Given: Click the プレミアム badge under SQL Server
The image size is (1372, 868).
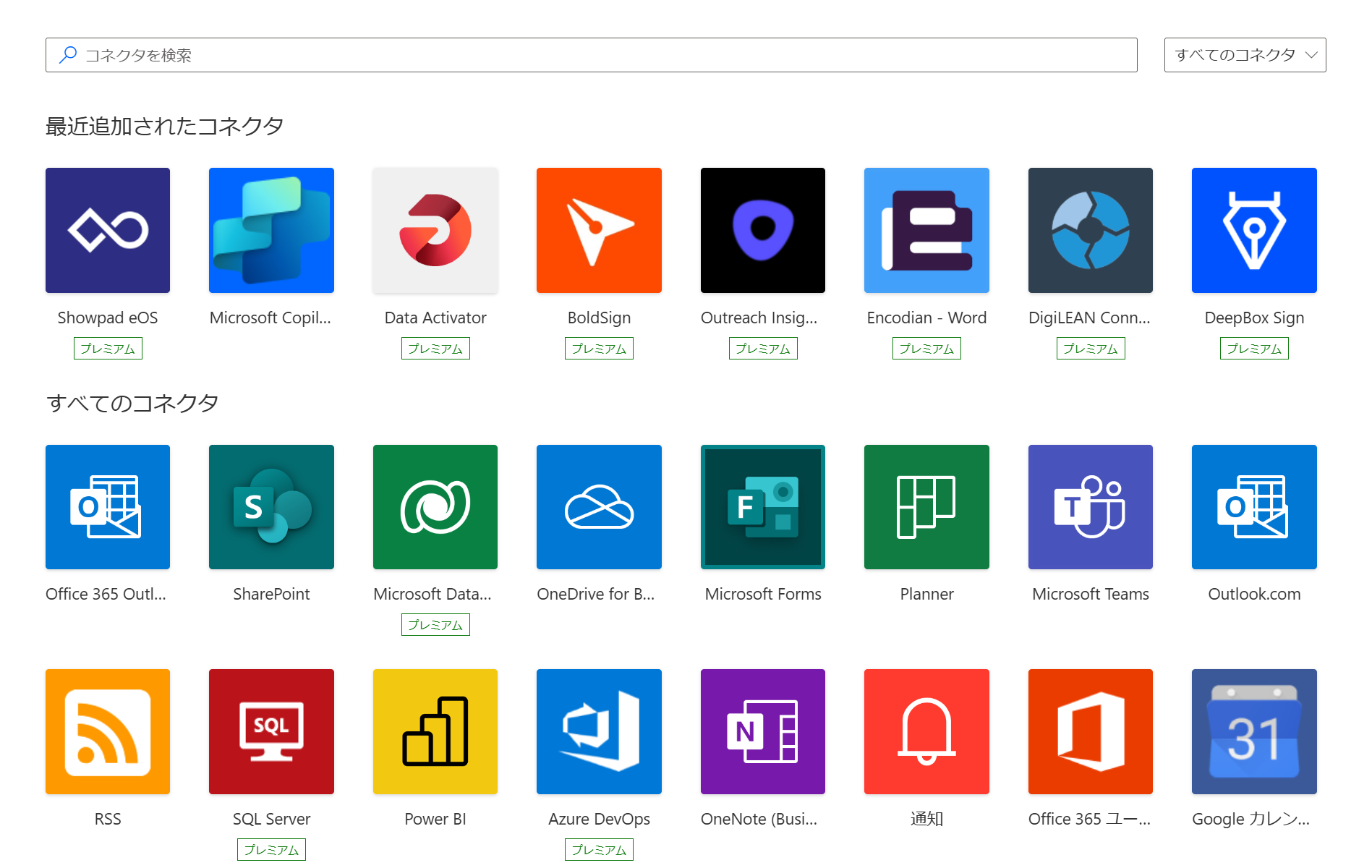Looking at the screenshot, I should [x=271, y=850].
